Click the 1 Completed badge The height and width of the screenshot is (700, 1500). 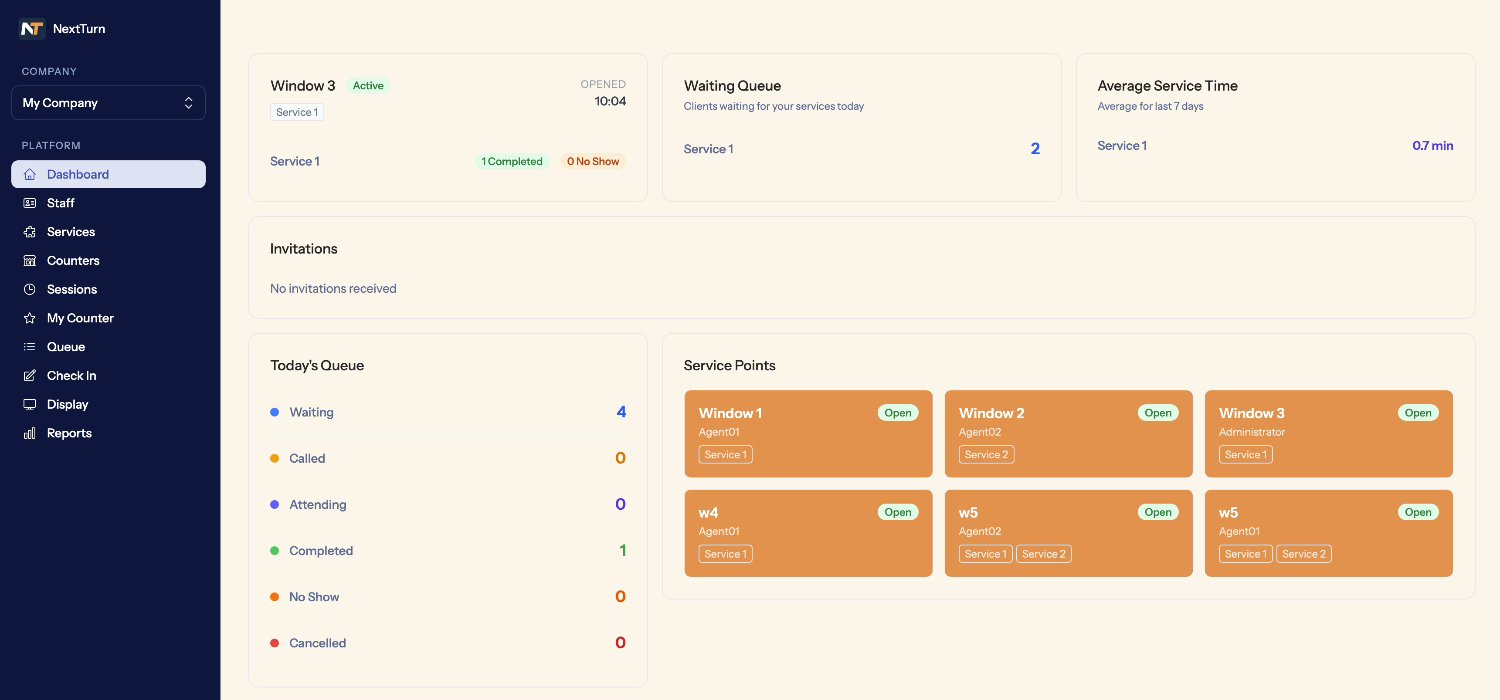512,161
